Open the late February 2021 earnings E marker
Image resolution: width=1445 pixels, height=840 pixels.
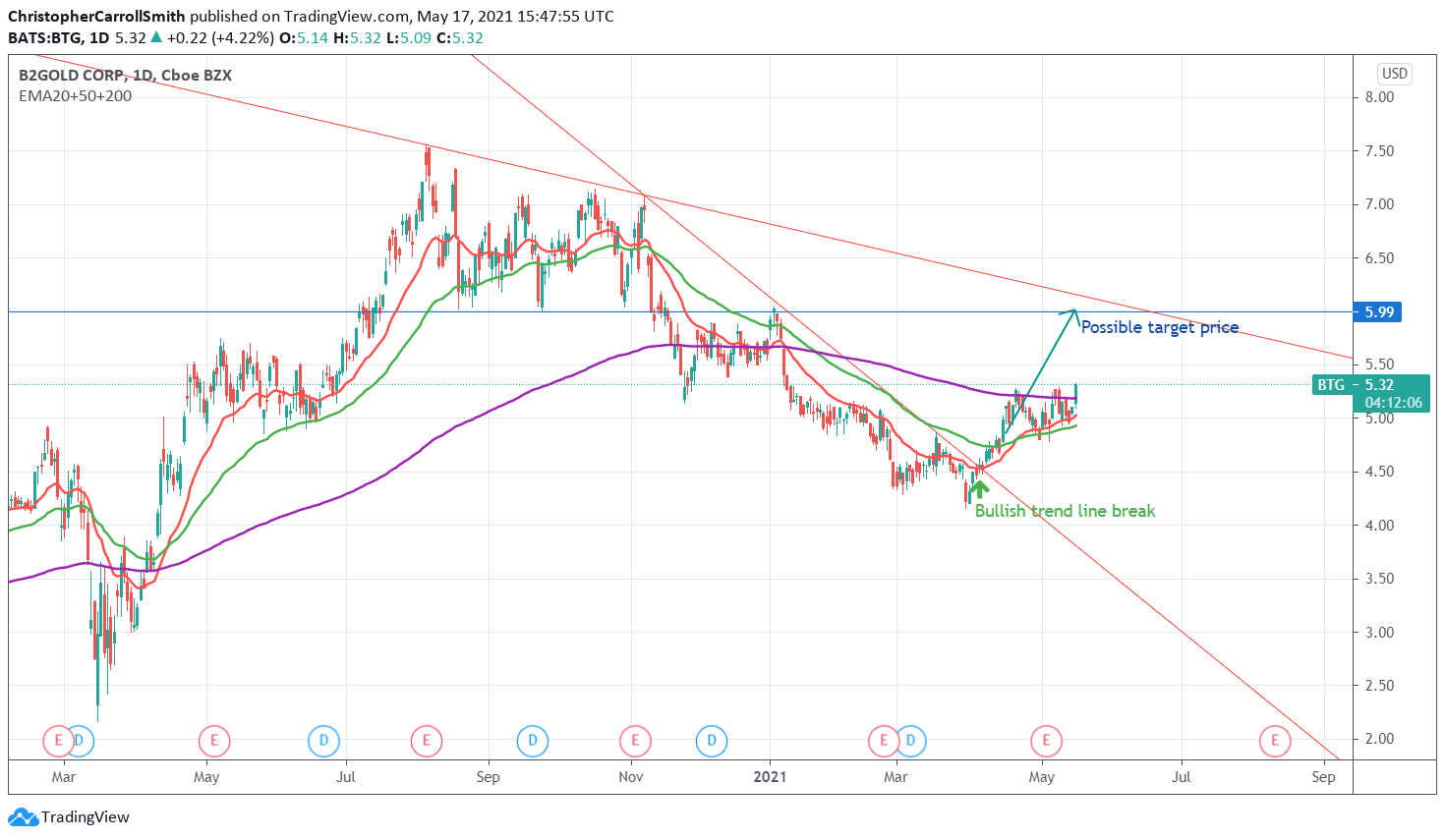coord(883,740)
